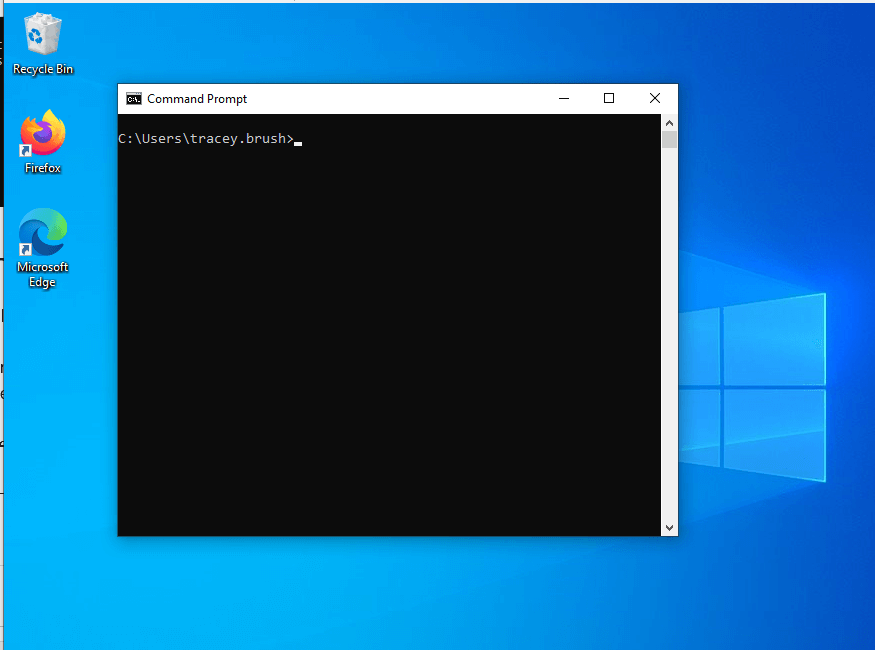
Task: Click the C:\Users\tracey.brush> prompt line
Action: pos(206,139)
